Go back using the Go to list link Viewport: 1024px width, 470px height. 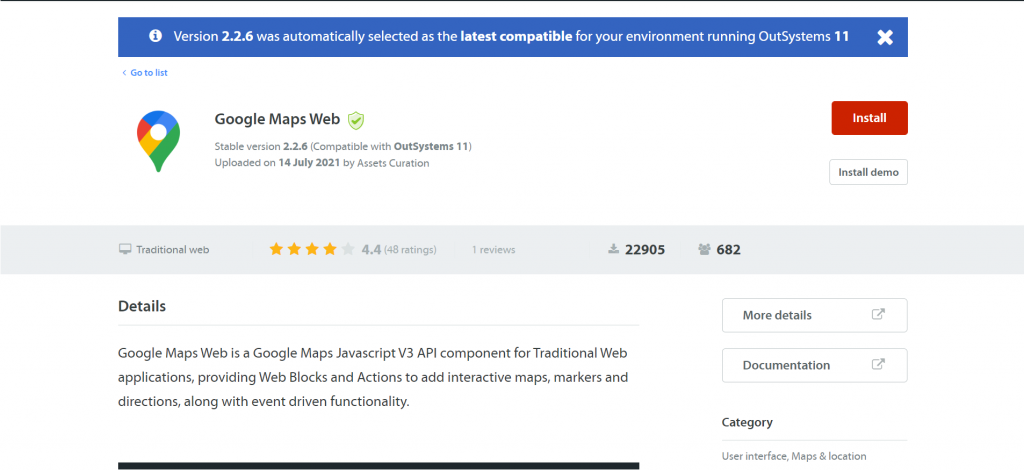tap(148, 73)
